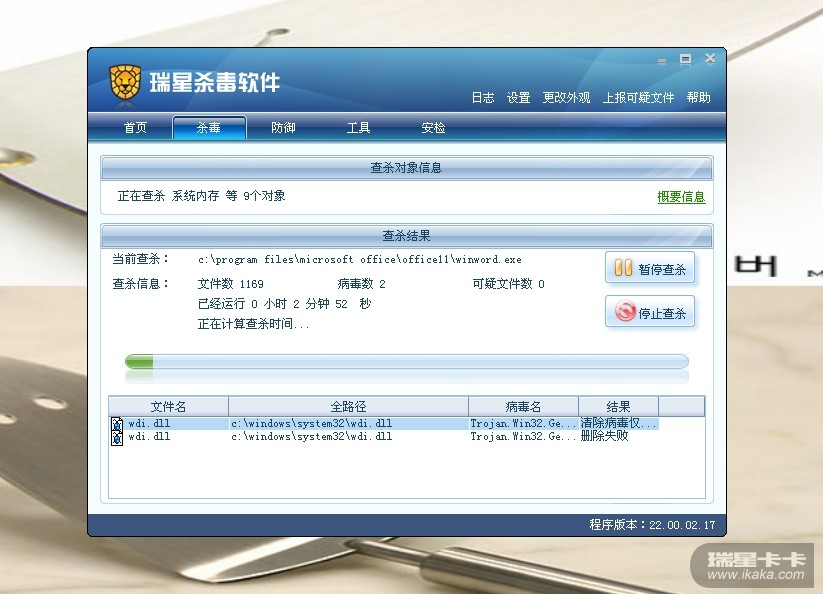The height and width of the screenshot is (594, 823).
Task: Click the 已经运行 elapsed time text
Action: (284, 304)
